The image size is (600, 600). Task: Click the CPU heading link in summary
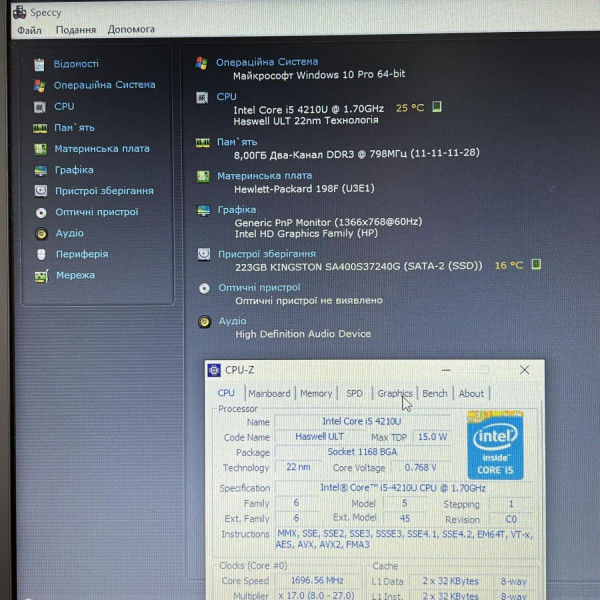(x=227, y=96)
